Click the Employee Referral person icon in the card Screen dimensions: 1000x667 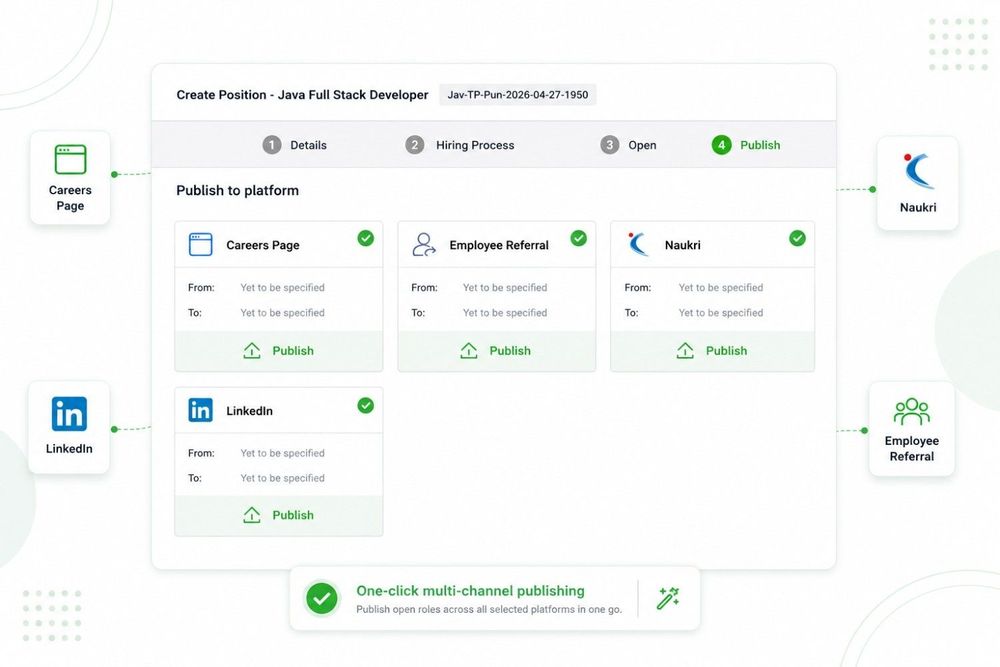click(423, 244)
